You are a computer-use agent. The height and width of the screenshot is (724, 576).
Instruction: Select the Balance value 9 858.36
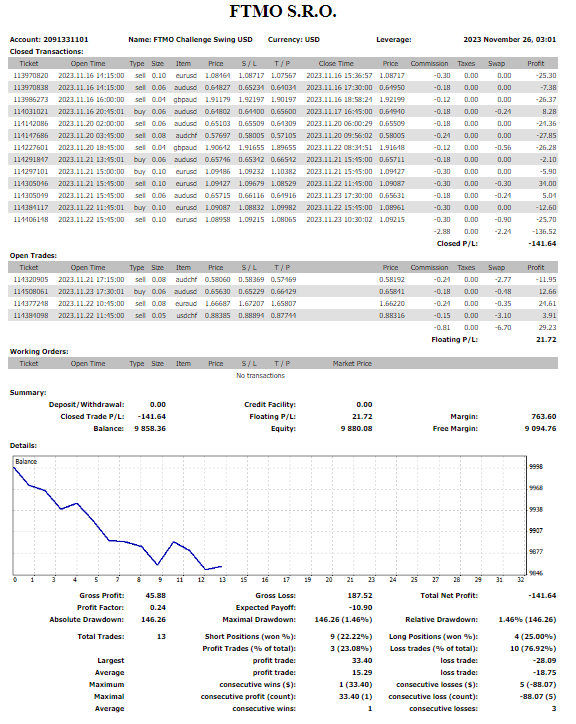click(x=150, y=429)
